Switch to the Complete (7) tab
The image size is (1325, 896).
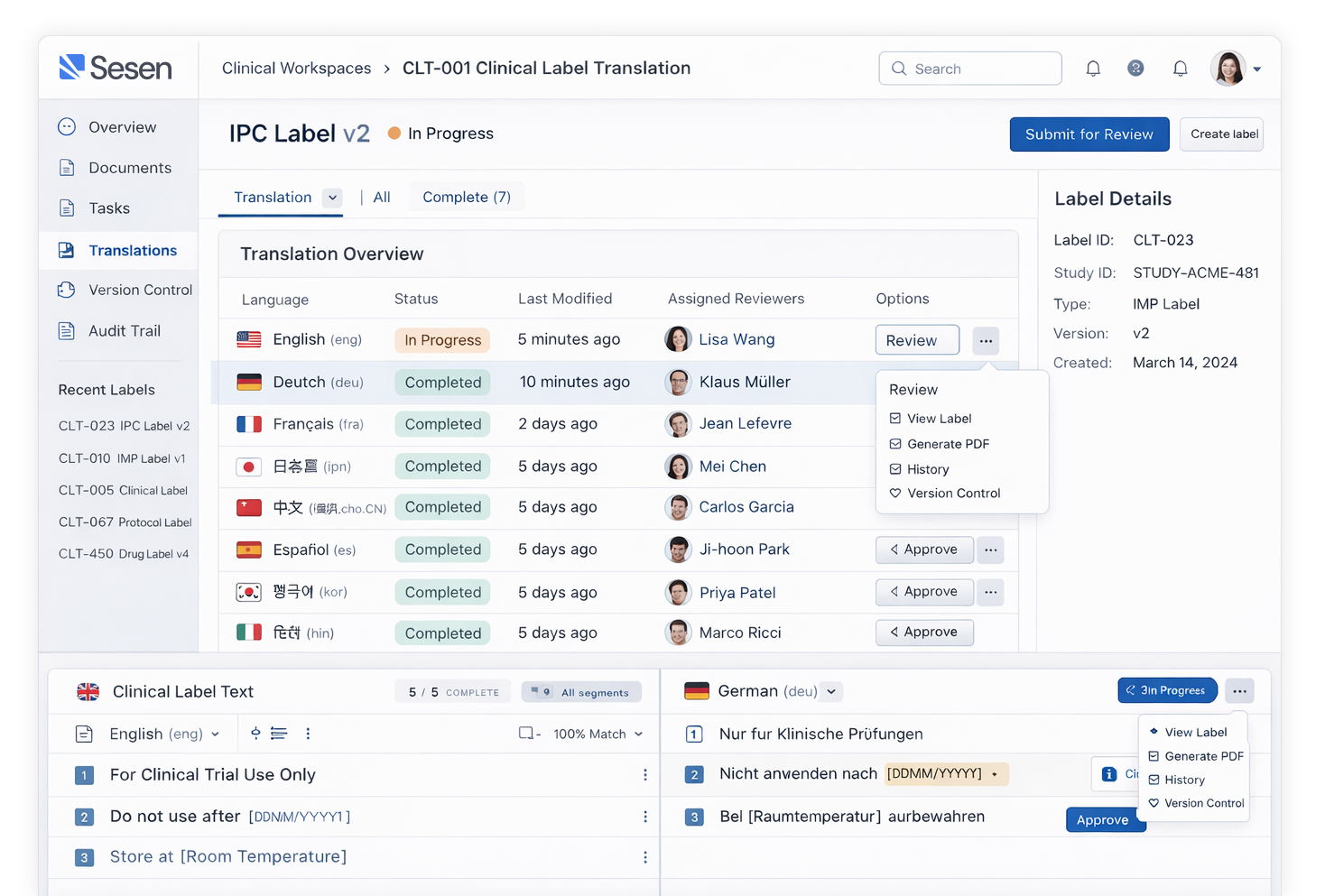pos(467,197)
